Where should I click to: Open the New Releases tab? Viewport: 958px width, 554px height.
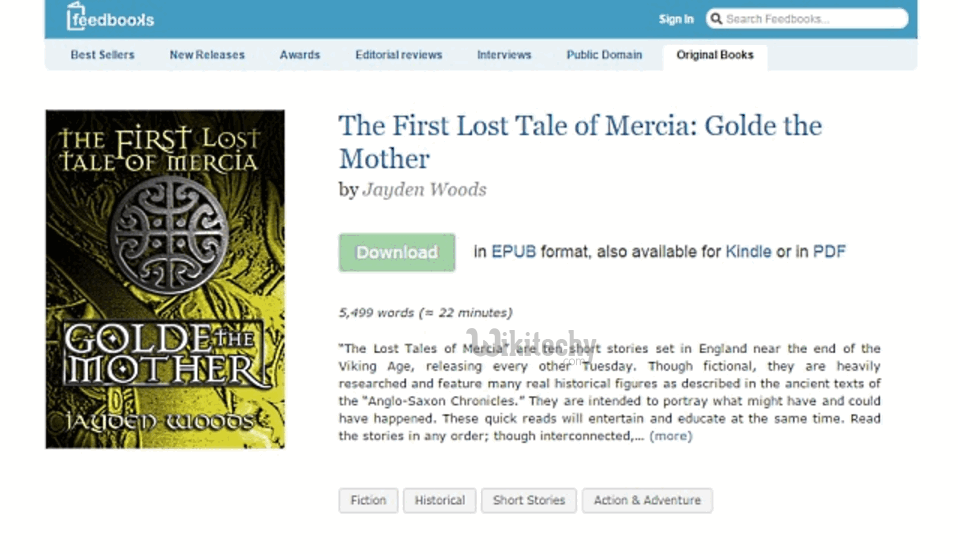coord(207,55)
